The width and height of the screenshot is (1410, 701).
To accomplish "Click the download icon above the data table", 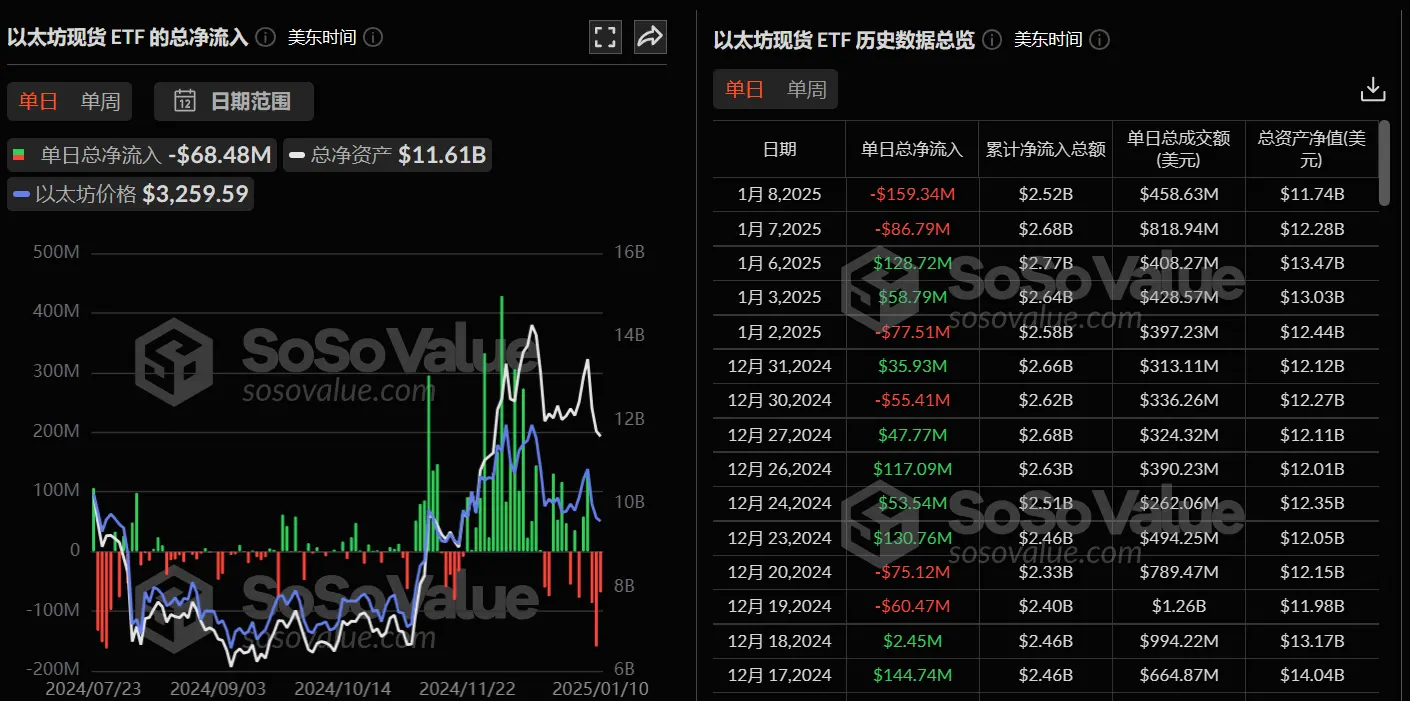I will pyautogui.click(x=1372, y=89).
